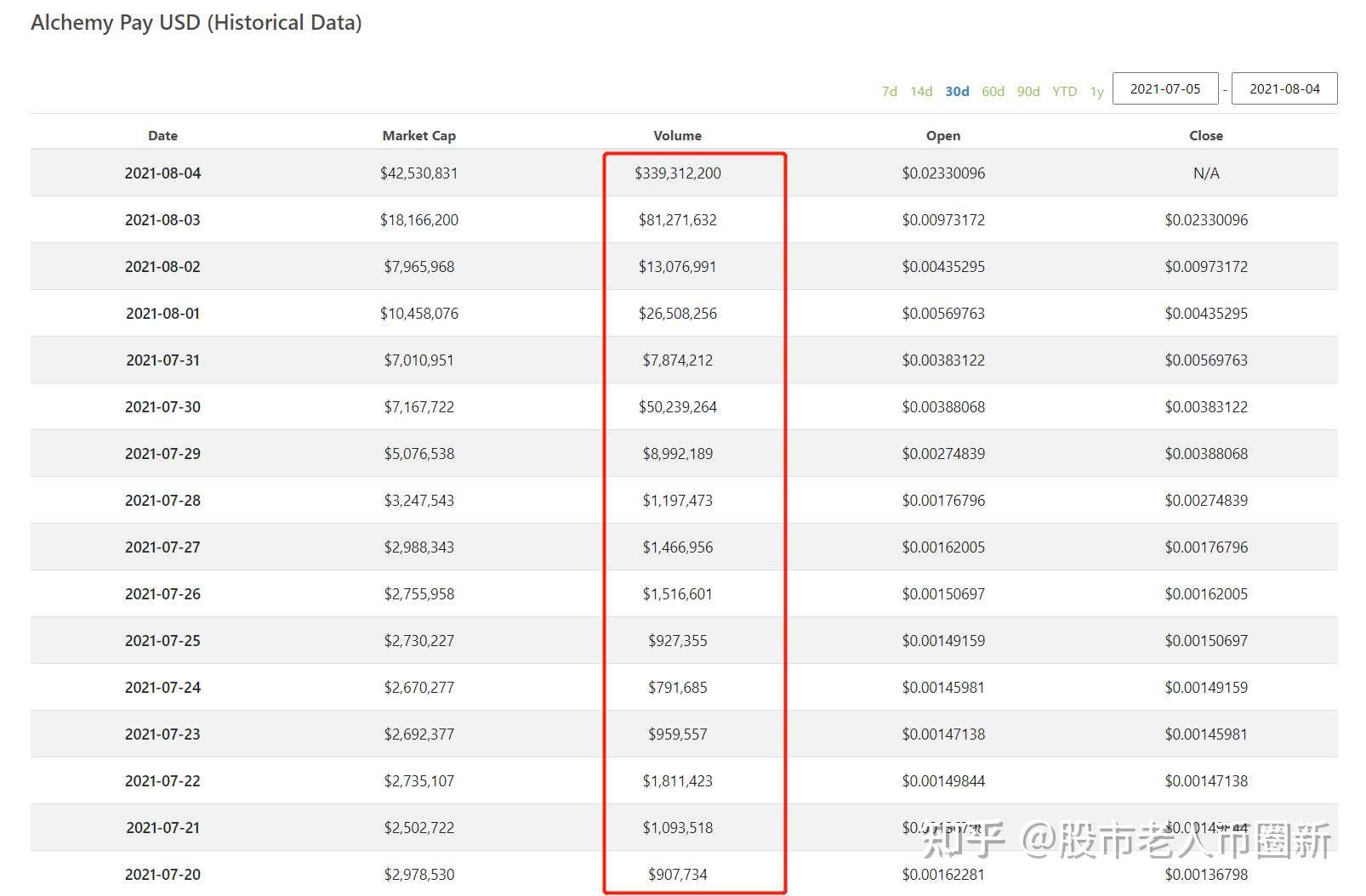Select the date cell 2021-07-25

tap(162, 641)
